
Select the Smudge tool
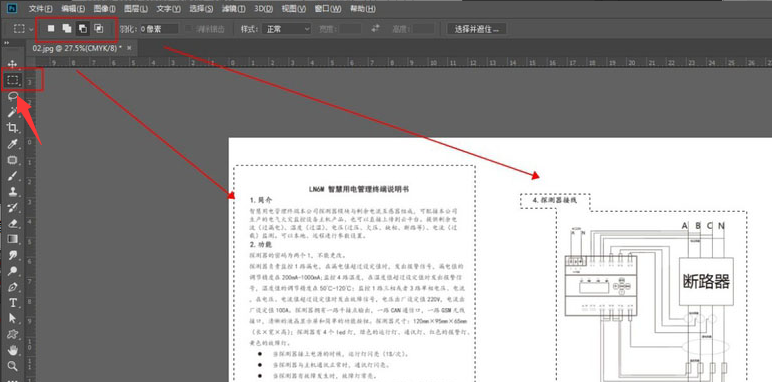12,255
